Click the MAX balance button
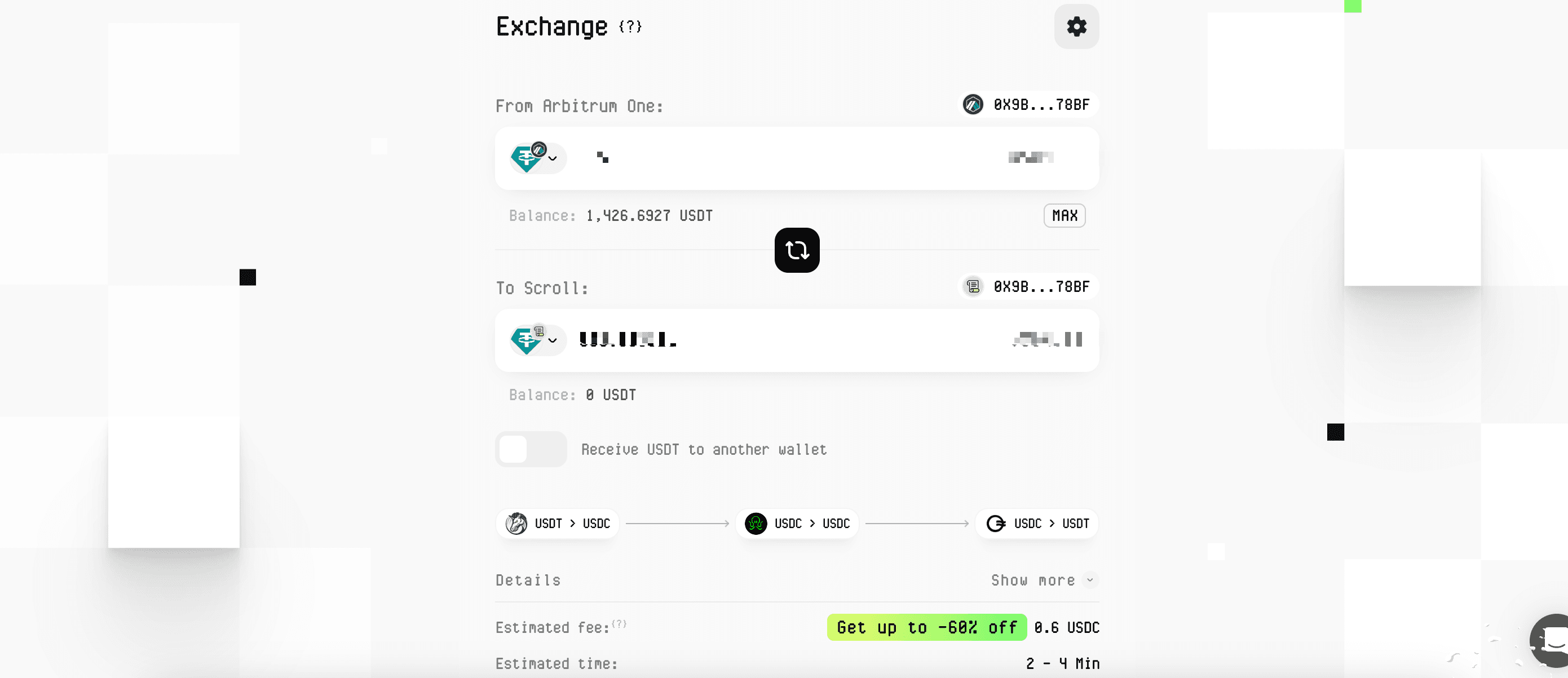 1065,215
